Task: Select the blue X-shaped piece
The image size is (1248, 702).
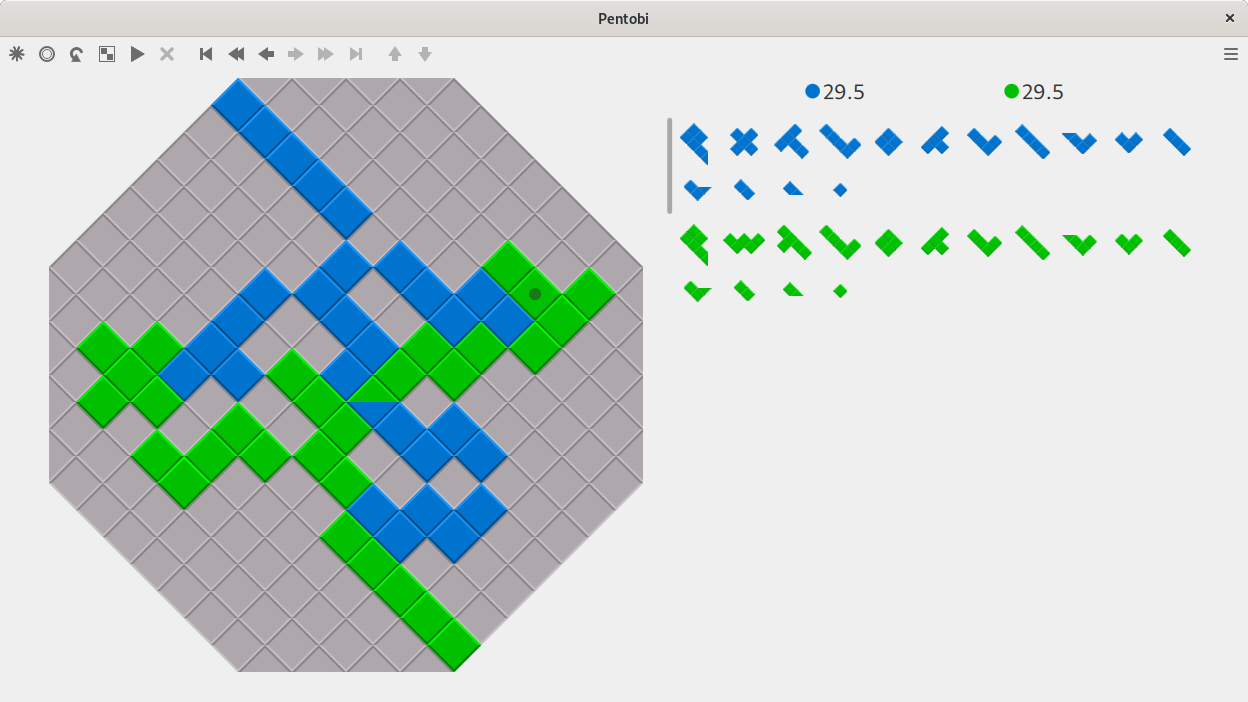Action: click(743, 142)
